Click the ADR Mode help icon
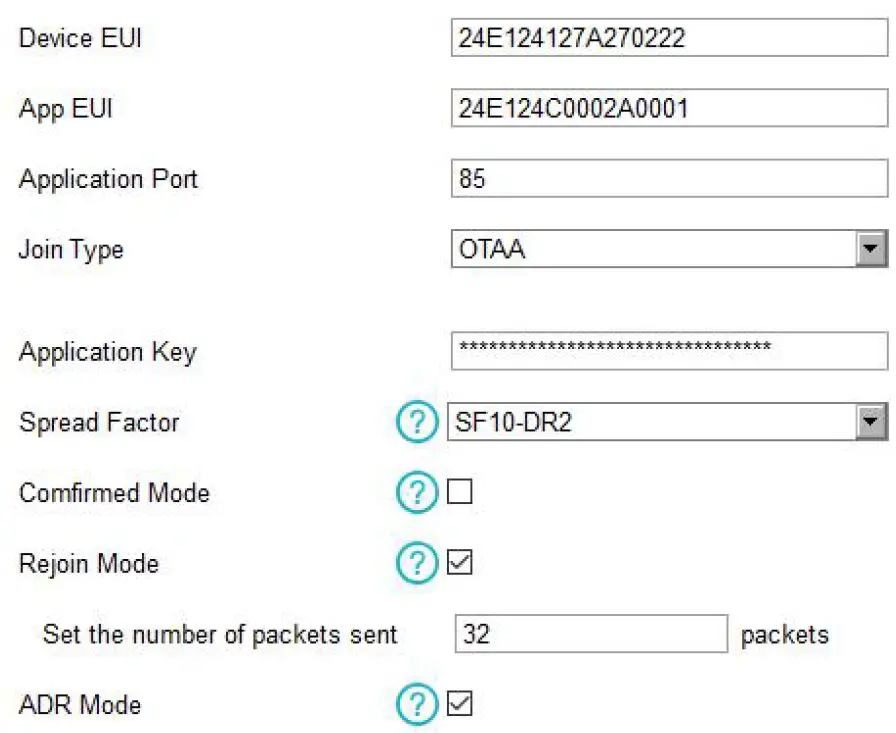896x733 pixels. coord(415,704)
